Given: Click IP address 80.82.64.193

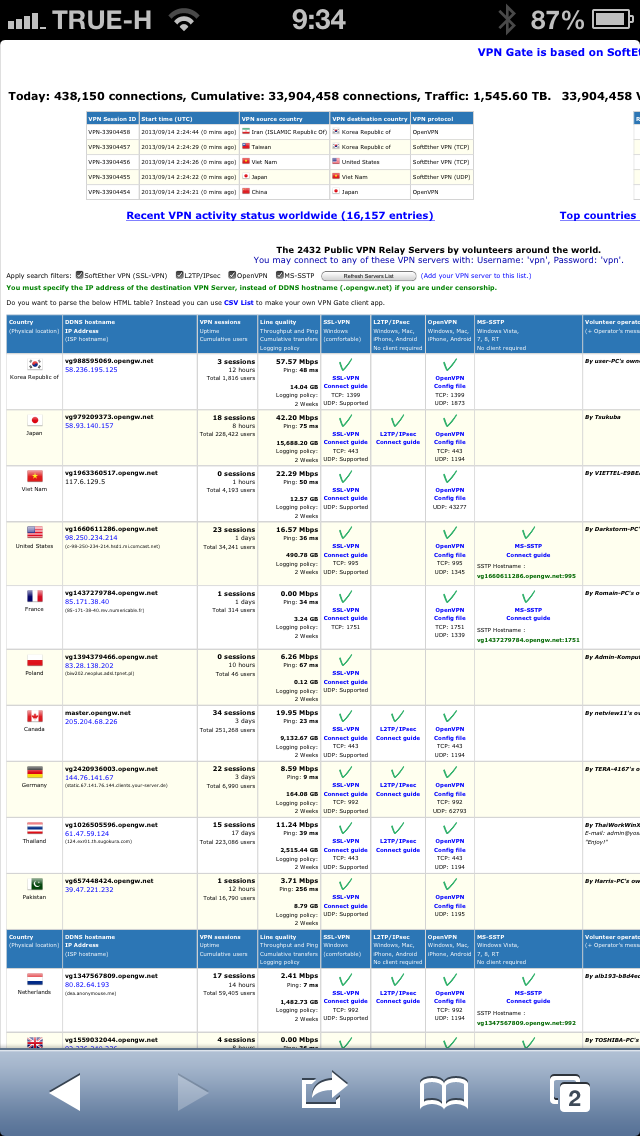Looking at the screenshot, I should 87,985.
